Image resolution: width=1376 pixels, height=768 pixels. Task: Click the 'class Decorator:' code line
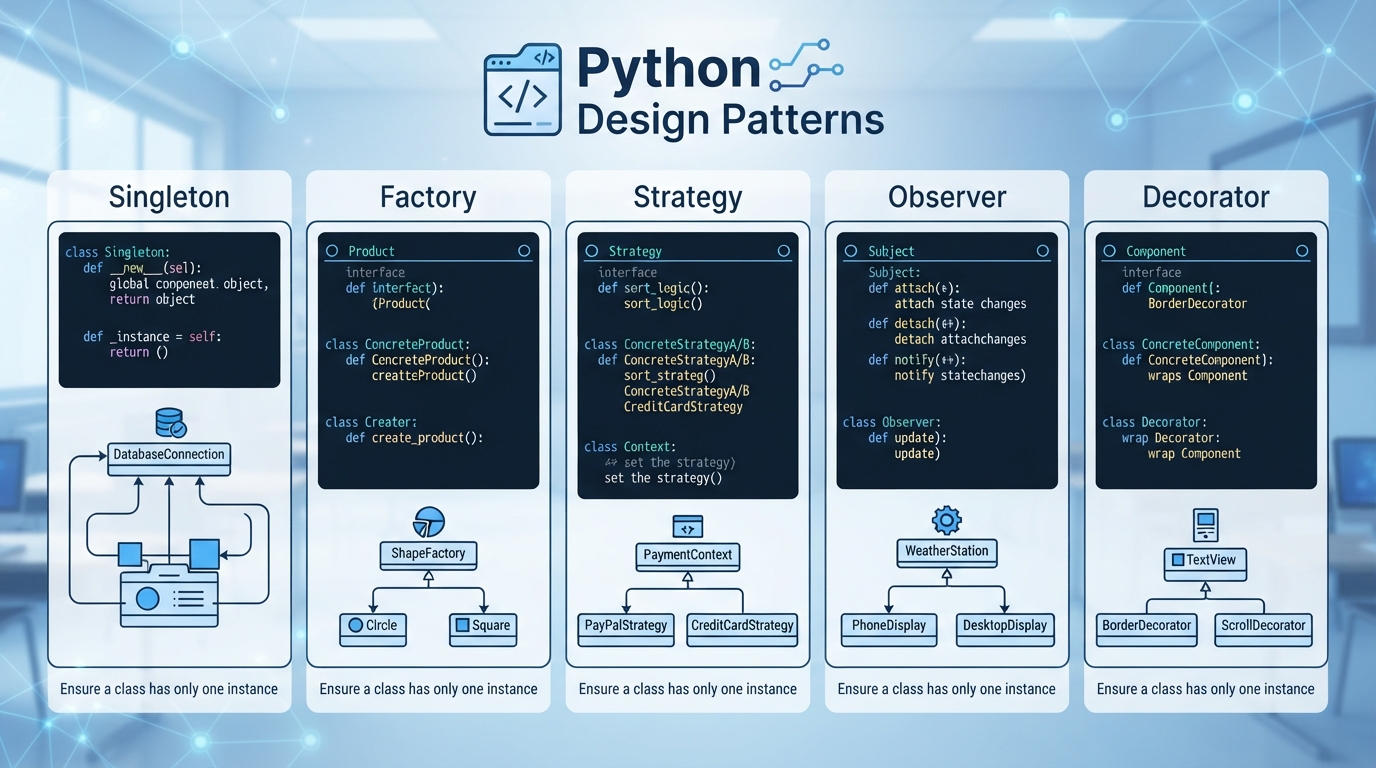[1154, 422]
